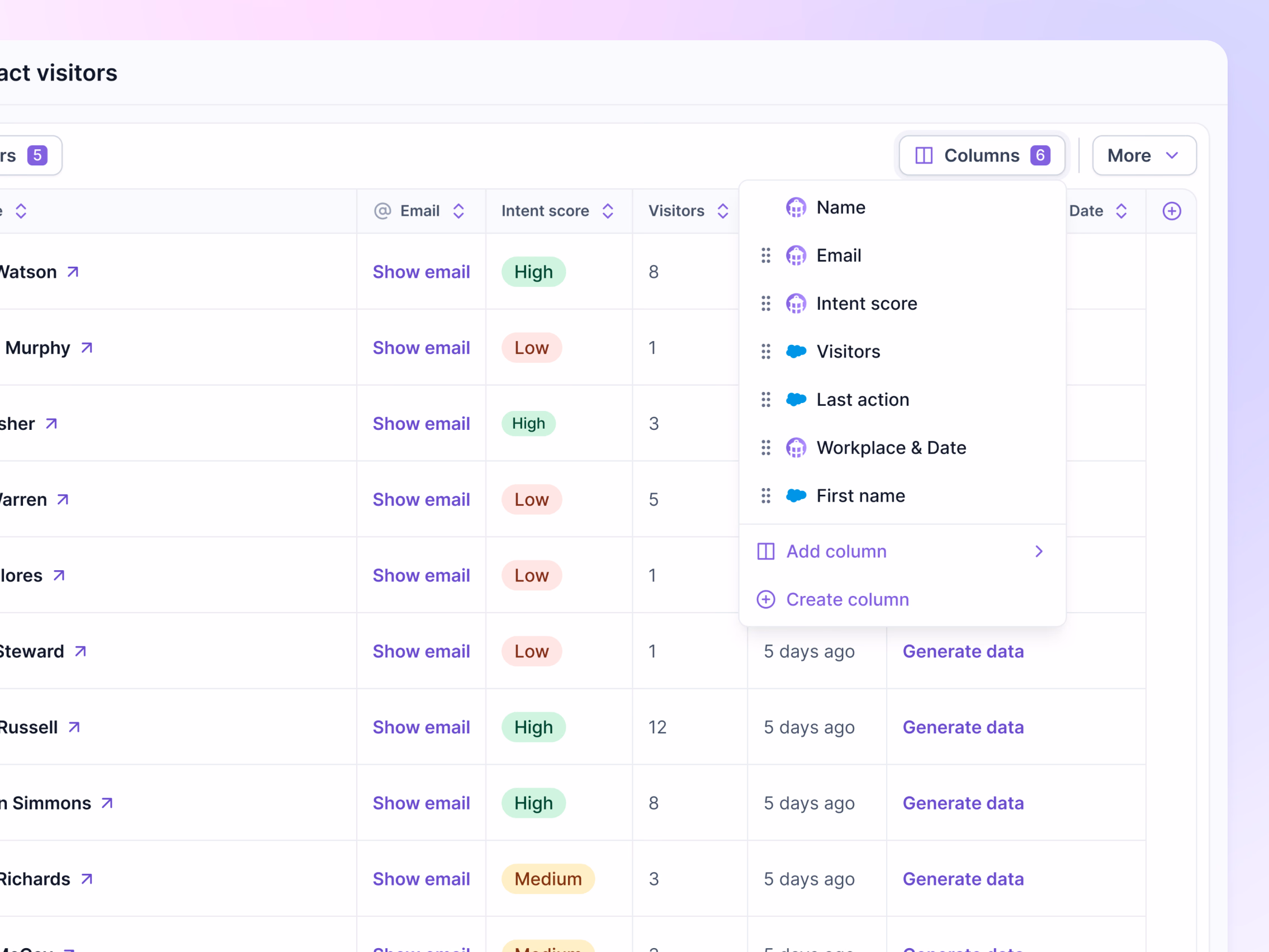The image size is (1269, 952).
Task: Click Create column
Action: tap(902, 600)
